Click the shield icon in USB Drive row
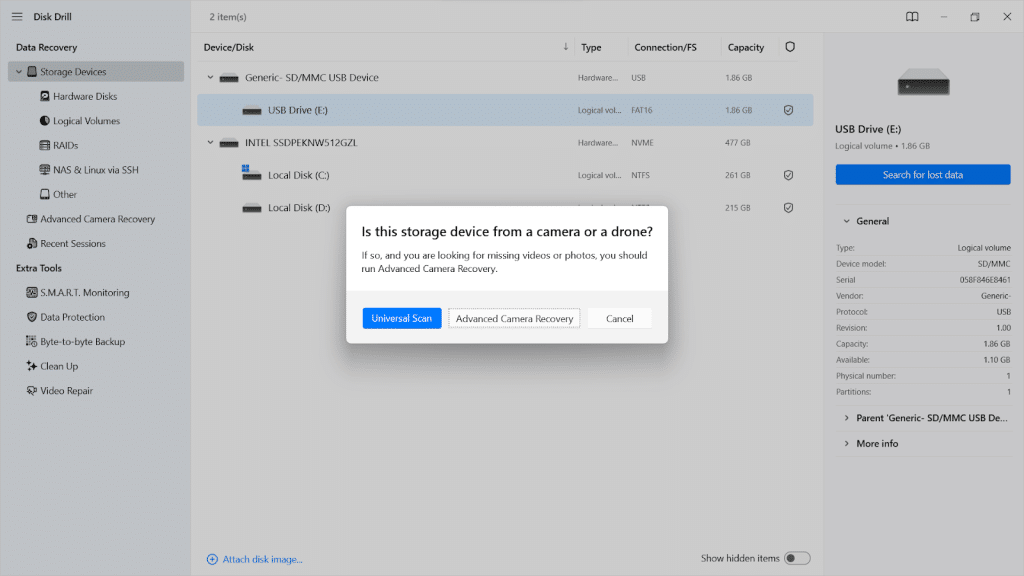Viewport: 1024px width, 576px height. pyautogui.click(x=788, y=110)
